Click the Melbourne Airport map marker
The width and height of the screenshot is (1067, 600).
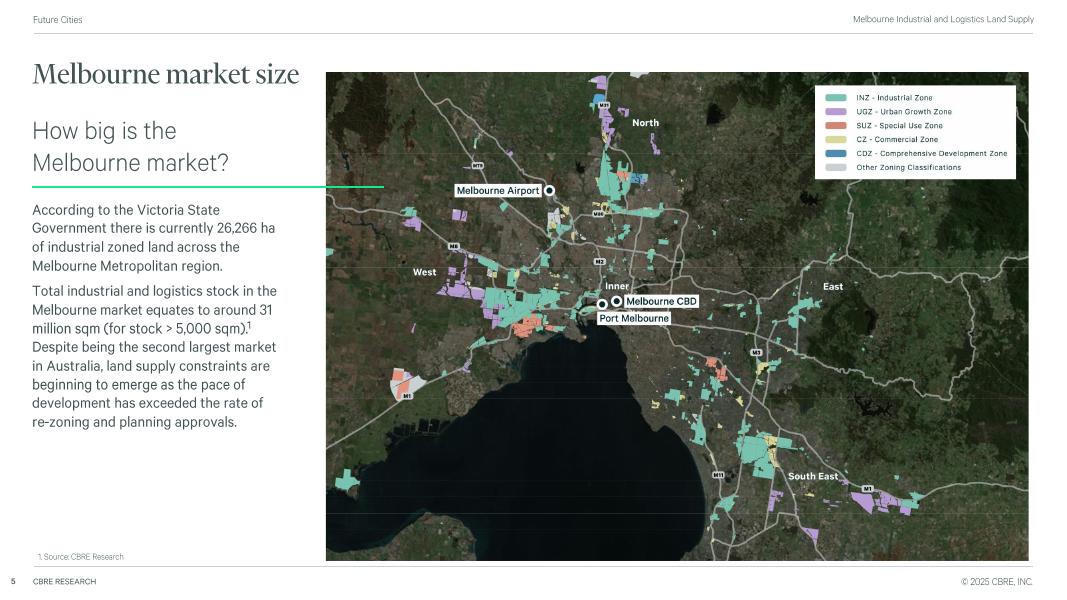click(x=549, y=190)
